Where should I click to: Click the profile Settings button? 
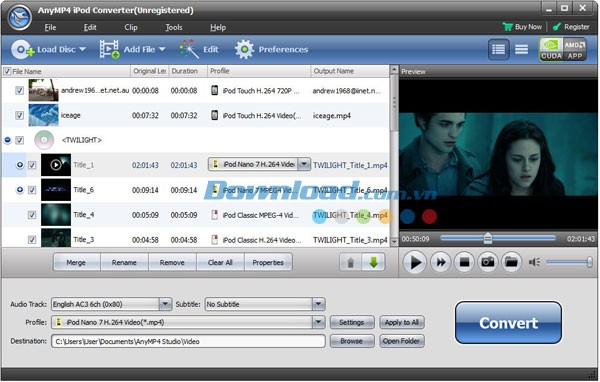[351, 322]
